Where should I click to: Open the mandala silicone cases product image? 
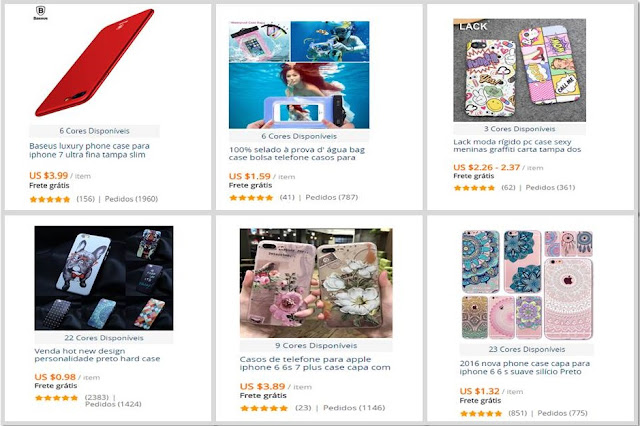point(527,285)
